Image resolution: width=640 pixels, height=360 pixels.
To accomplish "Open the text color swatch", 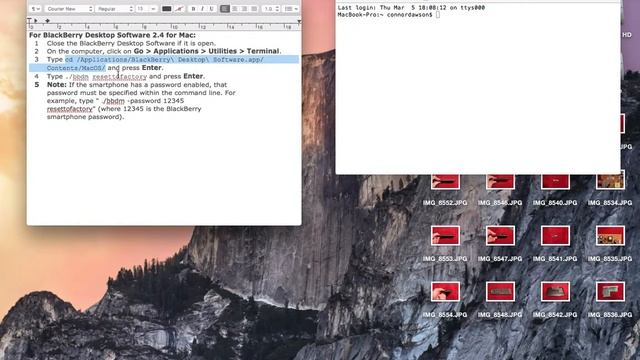I will coord(167,9).
